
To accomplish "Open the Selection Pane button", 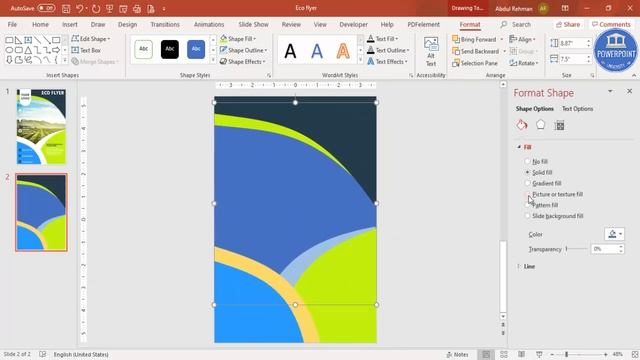I will click(475, 63).
